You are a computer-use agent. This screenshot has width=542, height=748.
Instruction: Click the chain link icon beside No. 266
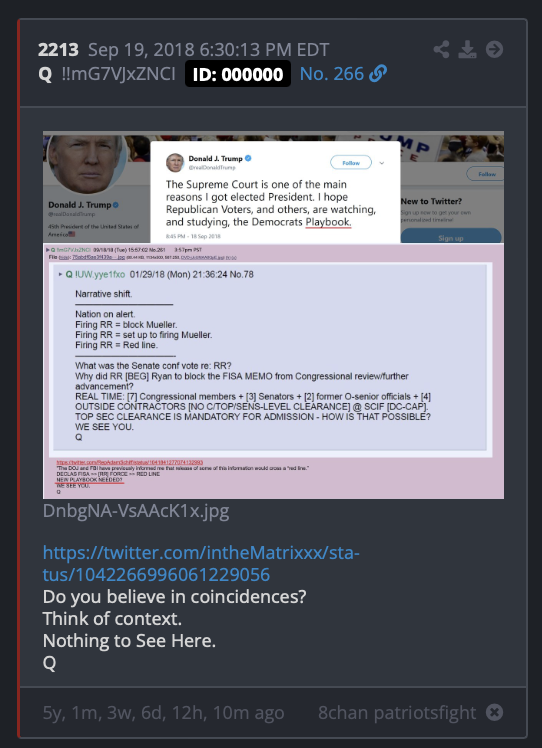[378, 74]
